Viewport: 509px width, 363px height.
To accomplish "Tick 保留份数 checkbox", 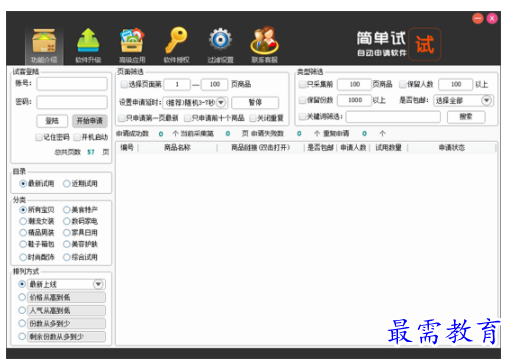I will [x=302, y=100].
